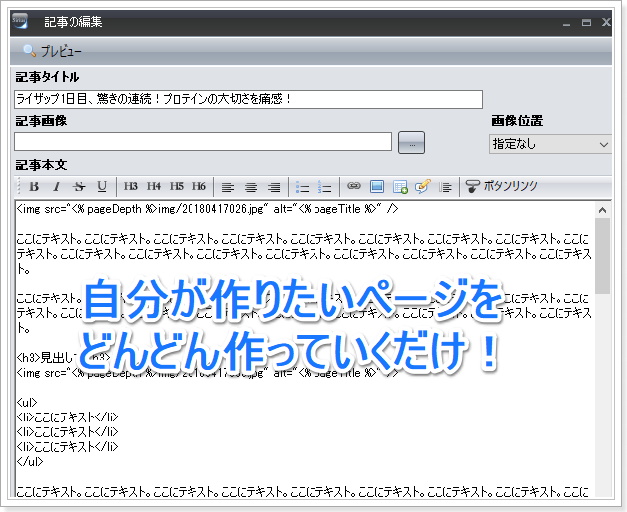The image size is (627, 512).
Task: Click the indent lines icon before ボタンリンク
Action: pyautogui.click(x=445, y=187)
